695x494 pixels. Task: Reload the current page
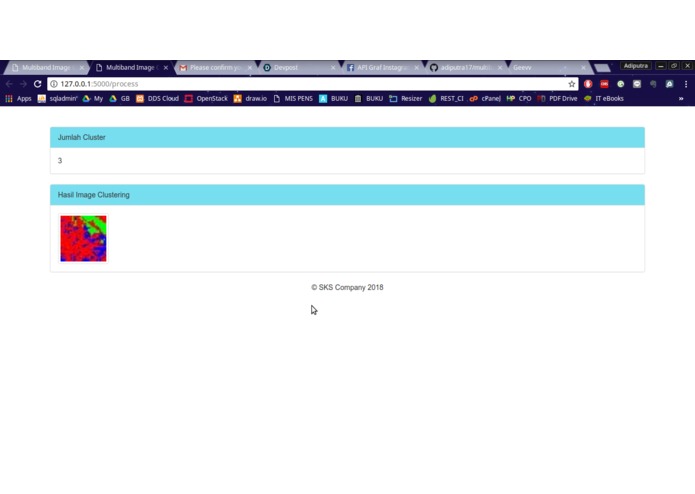click(38, 84)
